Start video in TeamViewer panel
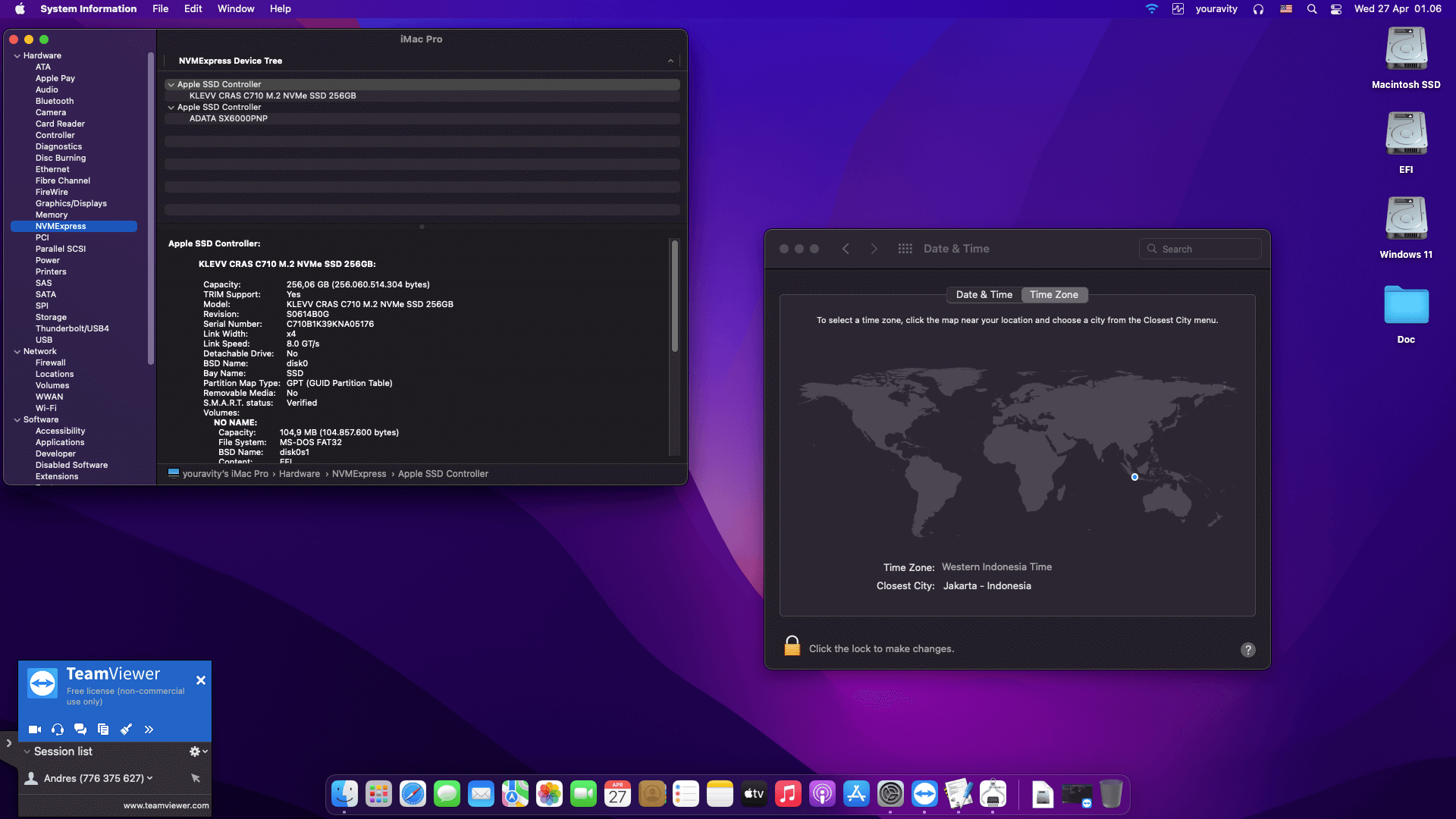This screenshot has height=819, width=1456. pyautogui.click(x=35, y=730)
